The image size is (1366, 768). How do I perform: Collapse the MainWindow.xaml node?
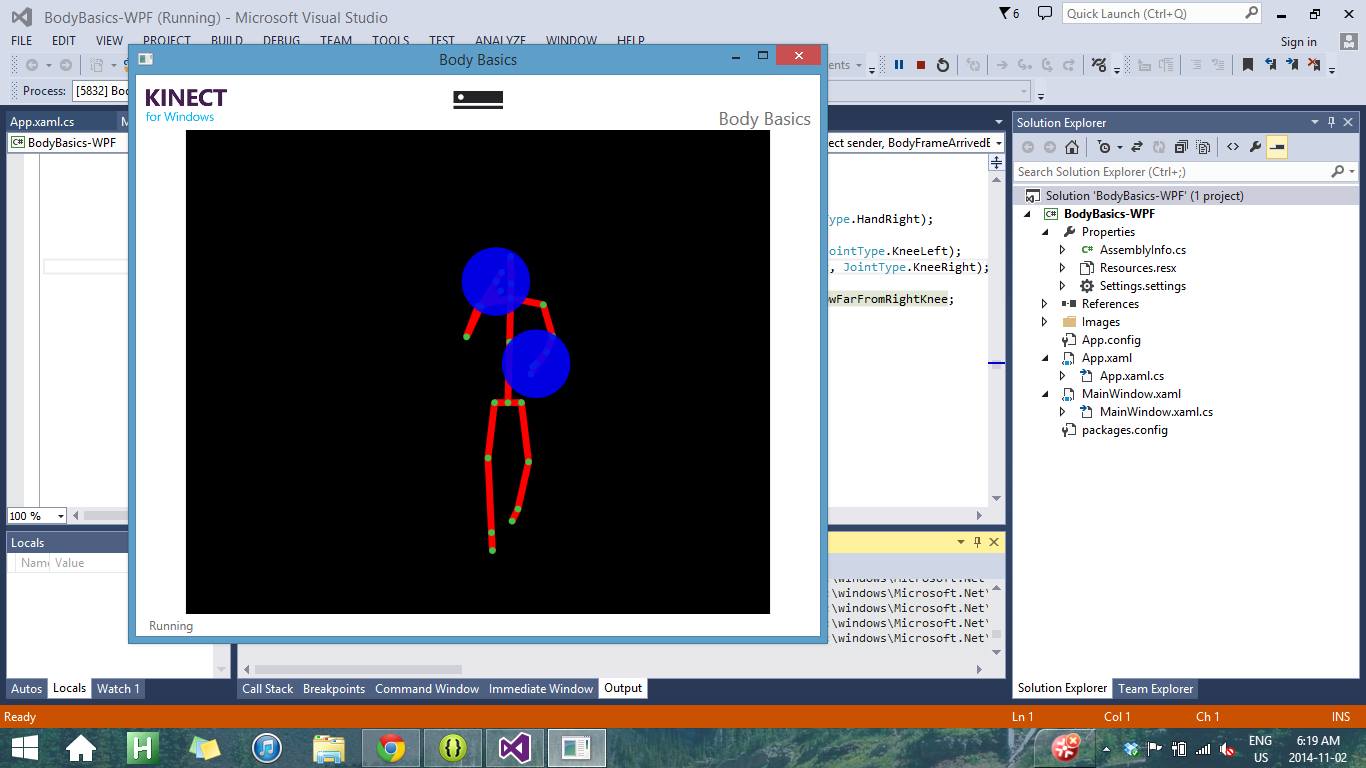pyautogui.click(x=1046, y=394)
